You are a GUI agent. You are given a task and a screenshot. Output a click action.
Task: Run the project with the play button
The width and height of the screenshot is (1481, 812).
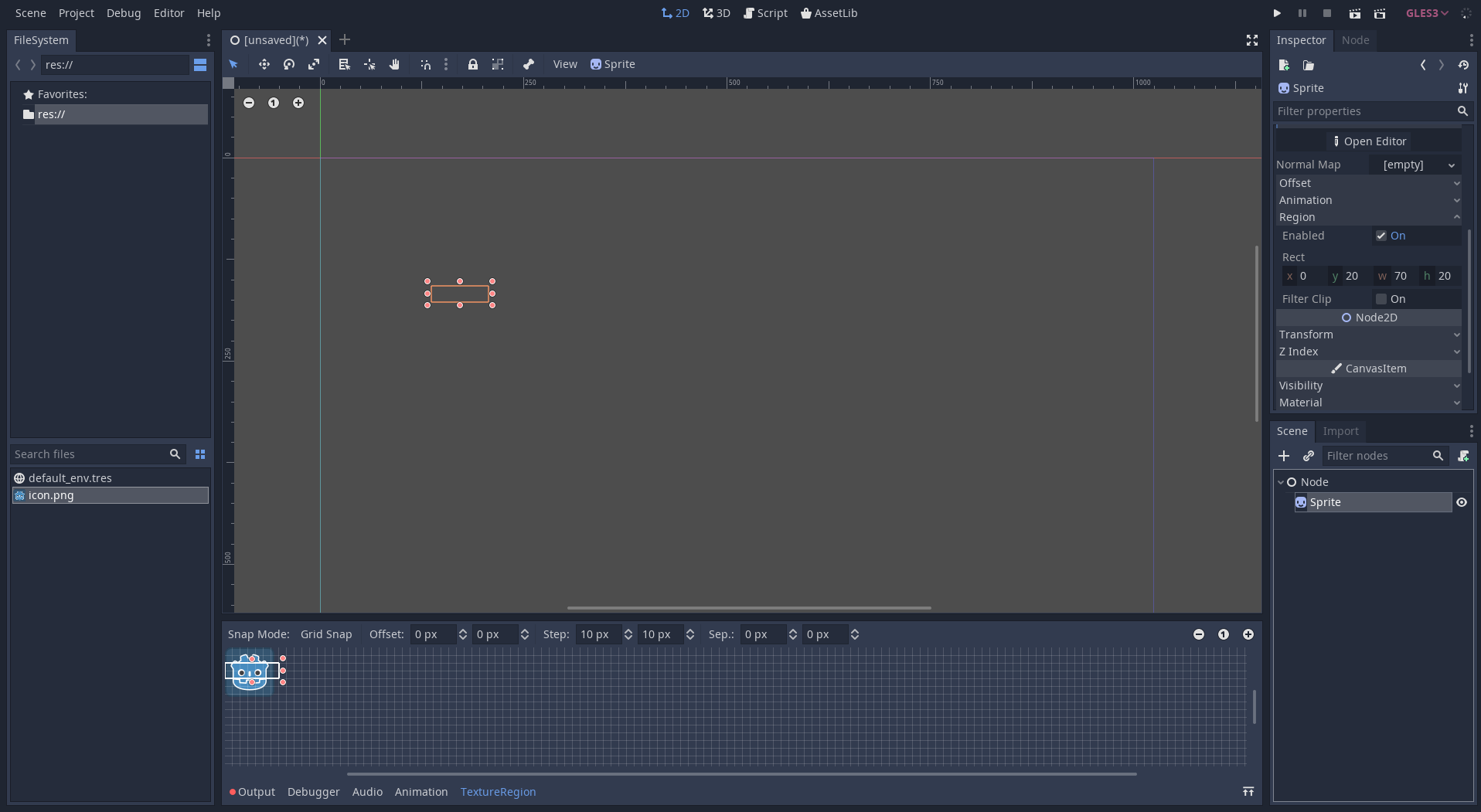1276,13
